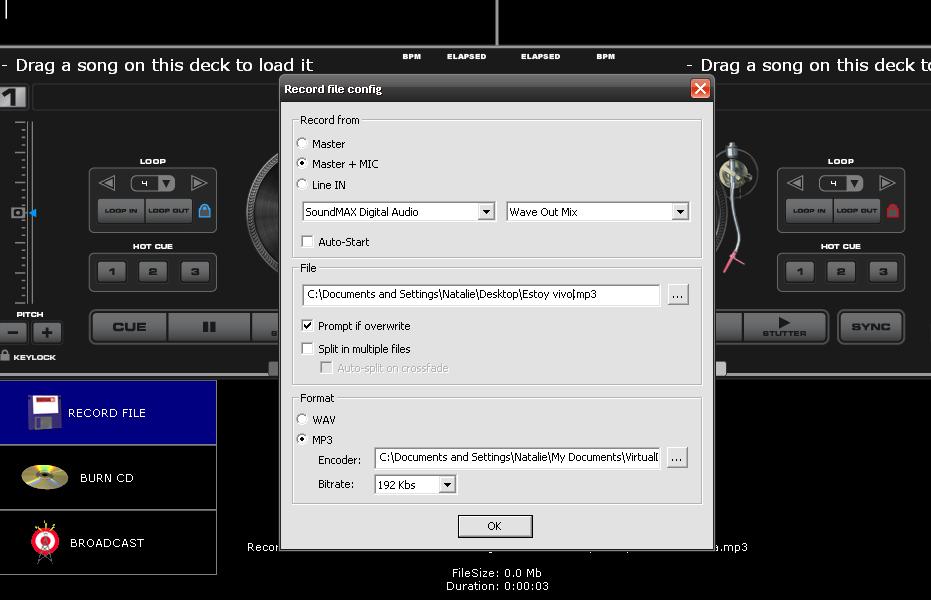Uncheck Prompt if overwrite
This screenshot has width=931, height=600.
point(307,325)
